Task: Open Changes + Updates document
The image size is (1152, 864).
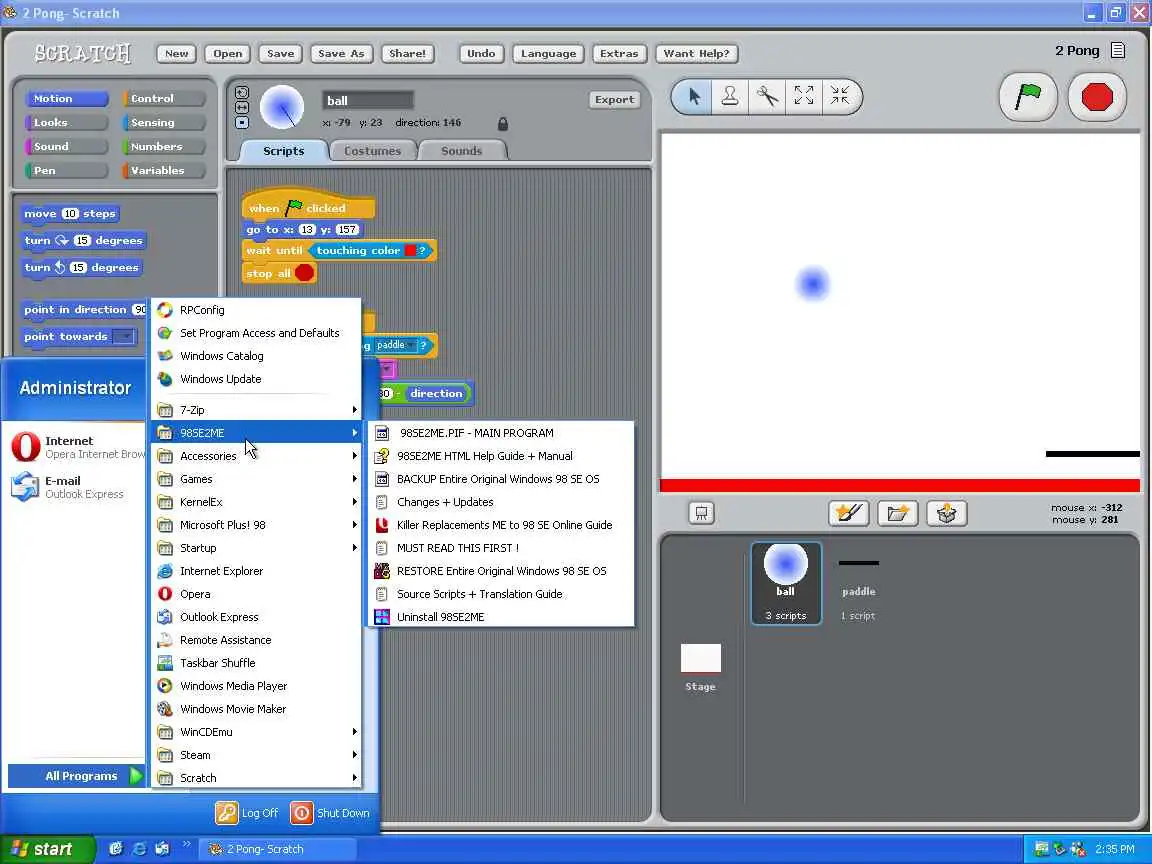Action: (x=501, y=502)
